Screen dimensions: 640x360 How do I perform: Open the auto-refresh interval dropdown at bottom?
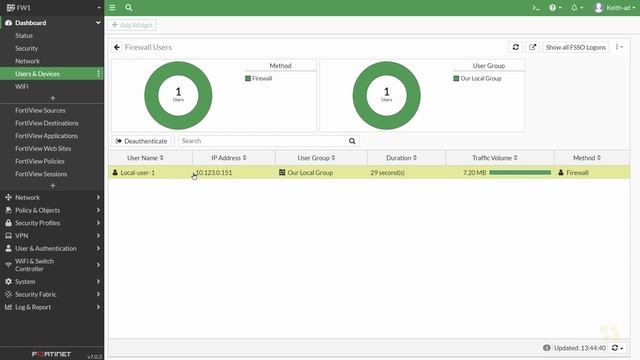(x=617, y=348)
